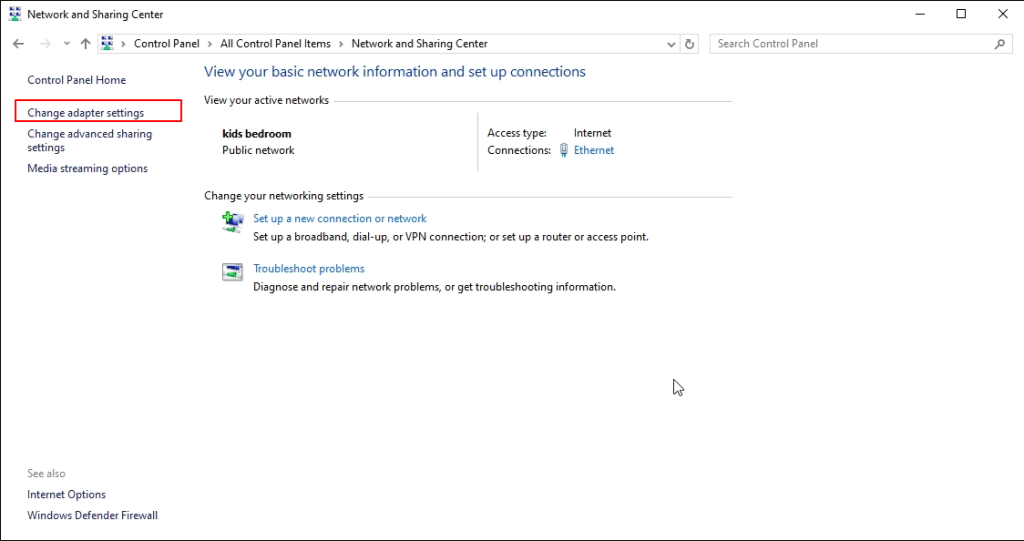Open Media streaming options
The width and height of the screenshot is (1024, 541).
point(87,169)
